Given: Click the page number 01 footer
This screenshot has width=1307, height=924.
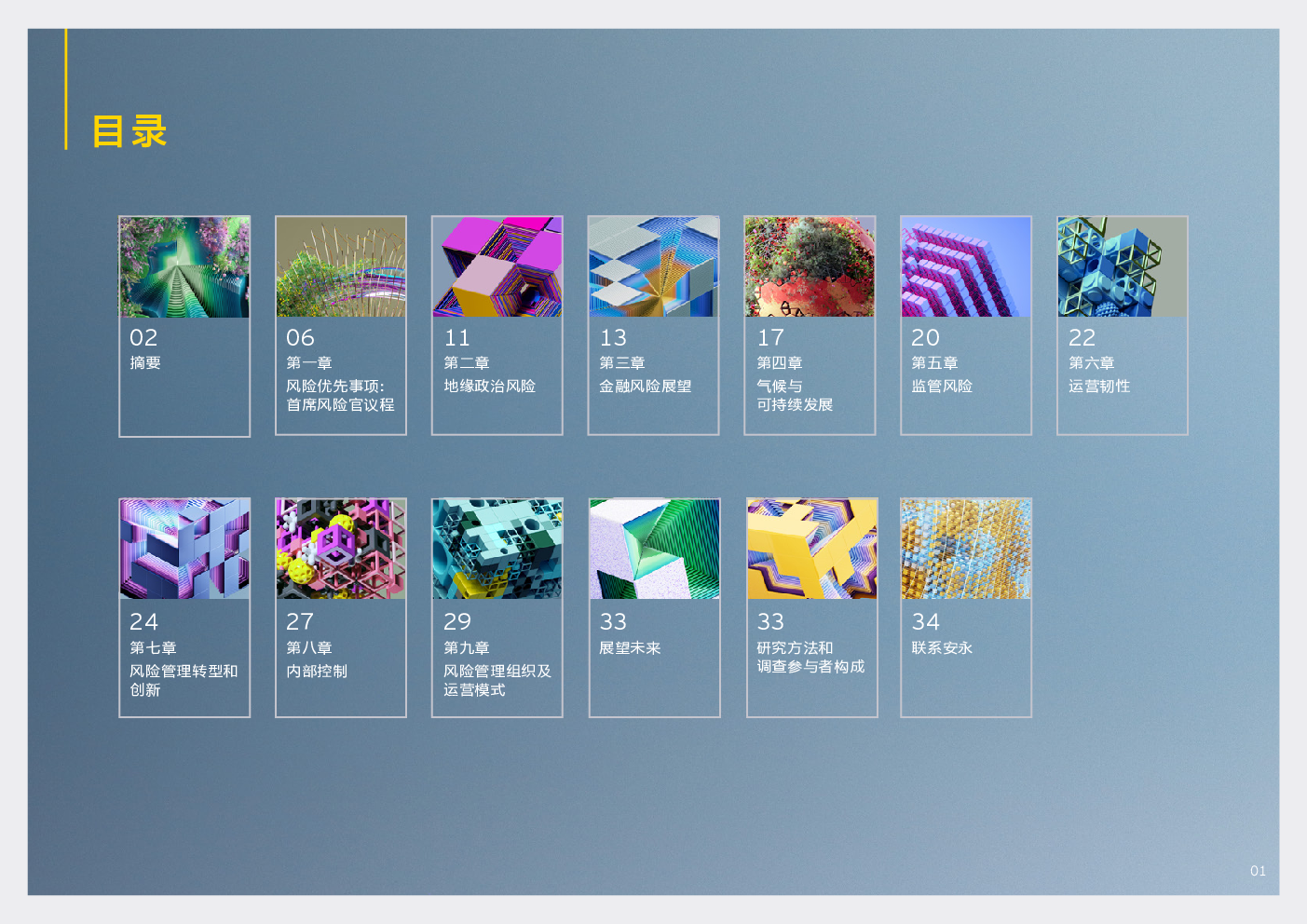Looking at the screenshot, I should point(1258,871).
